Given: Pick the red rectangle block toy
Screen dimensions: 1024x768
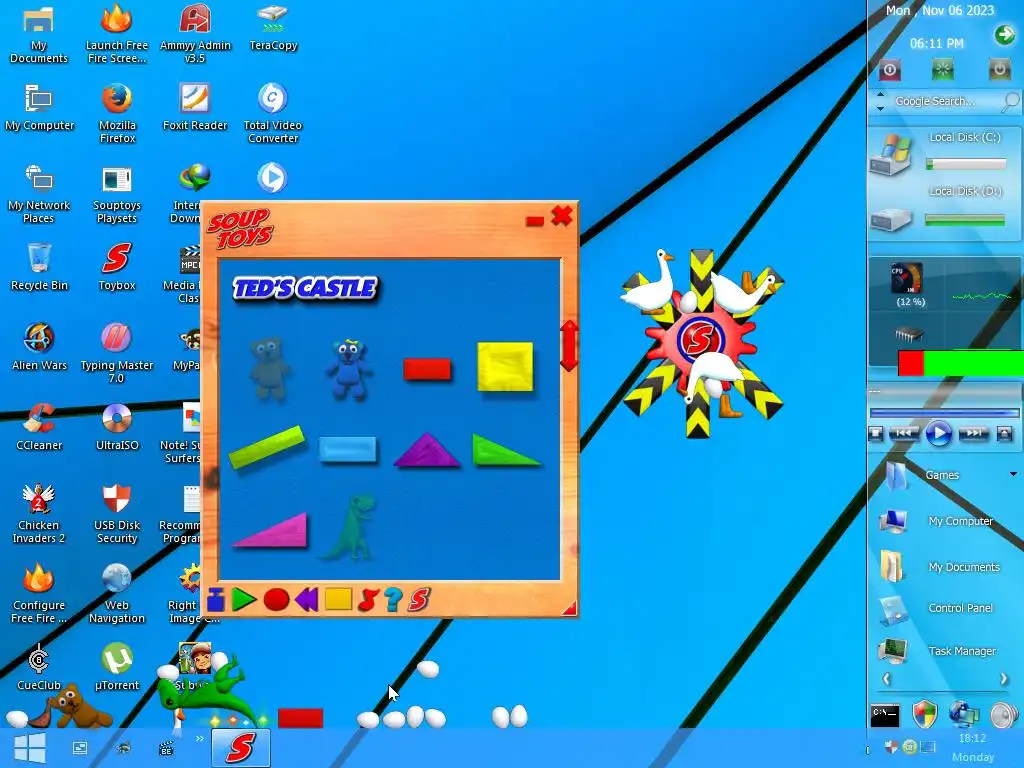Looking at the screenshot, I should (427, 369).
